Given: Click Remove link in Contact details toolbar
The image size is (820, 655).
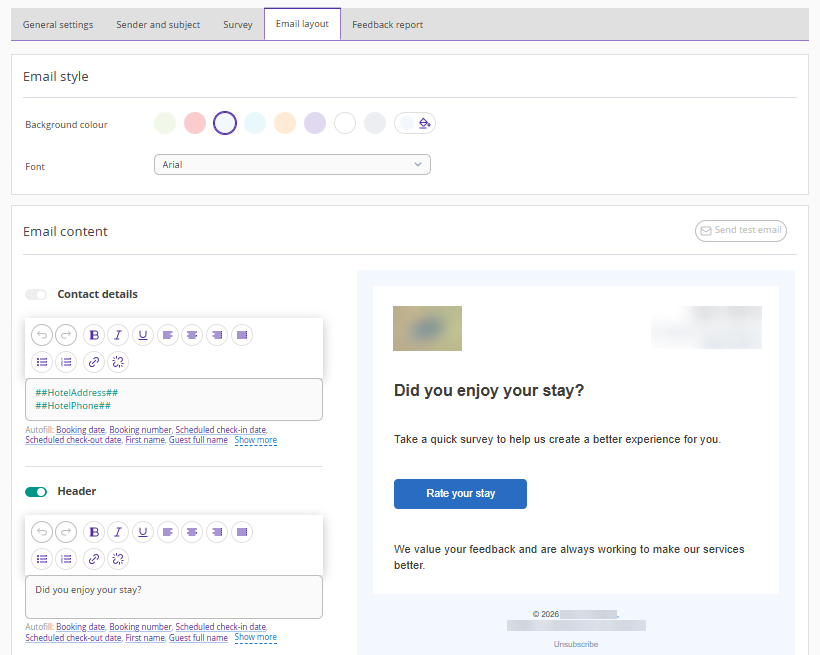Looking at the screenshot, I should [118, 362].
